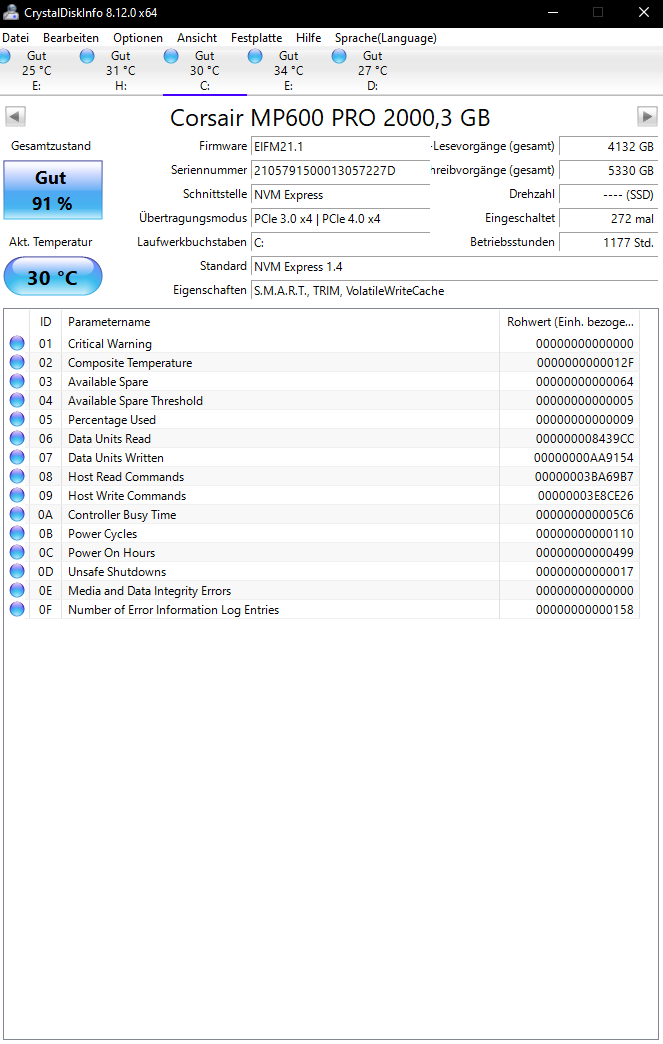Click the Eigenschaften field S.M.A.R.T., TRIM
Viewport: 663px width, 1044px height.
coord(454,290)
